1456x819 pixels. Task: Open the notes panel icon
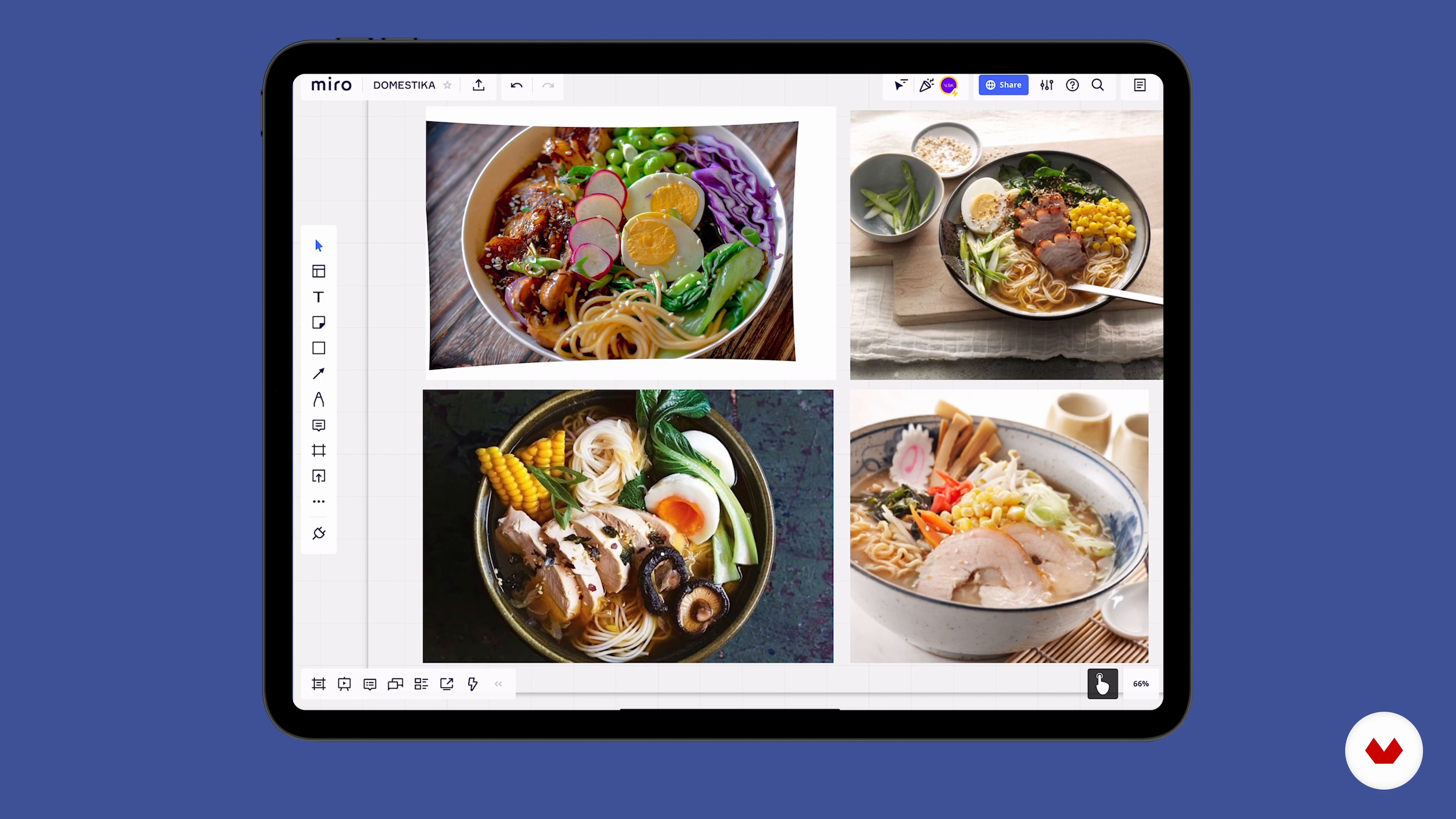click(x=1139, y=85)
